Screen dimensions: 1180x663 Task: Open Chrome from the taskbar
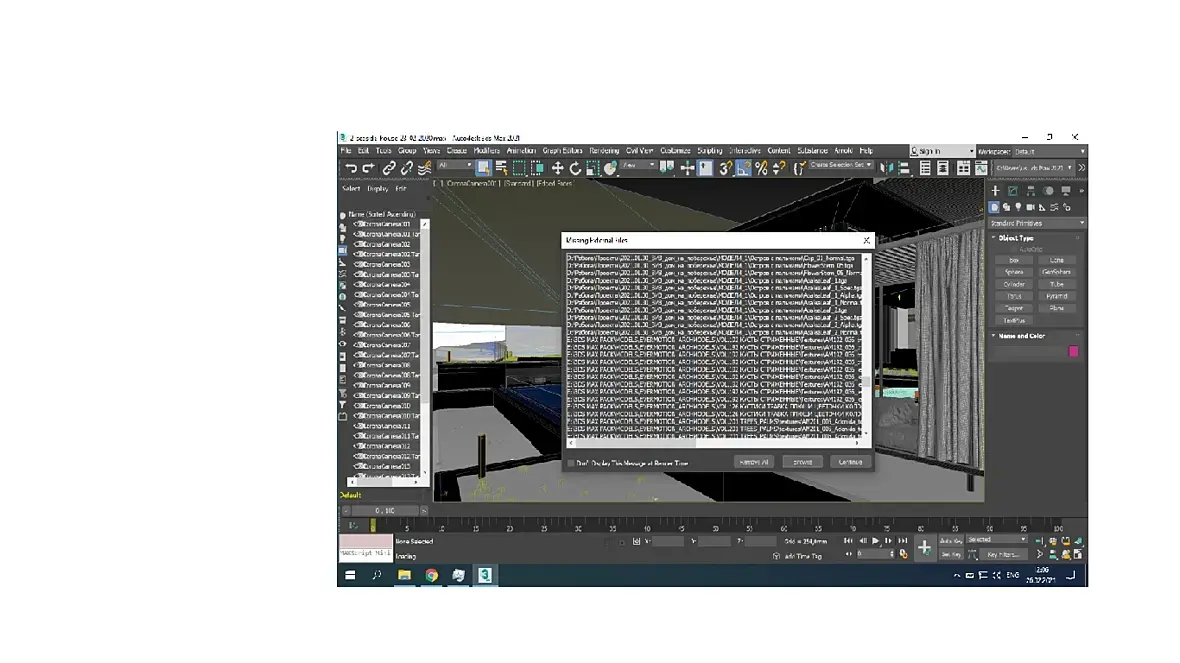(431, 576)
